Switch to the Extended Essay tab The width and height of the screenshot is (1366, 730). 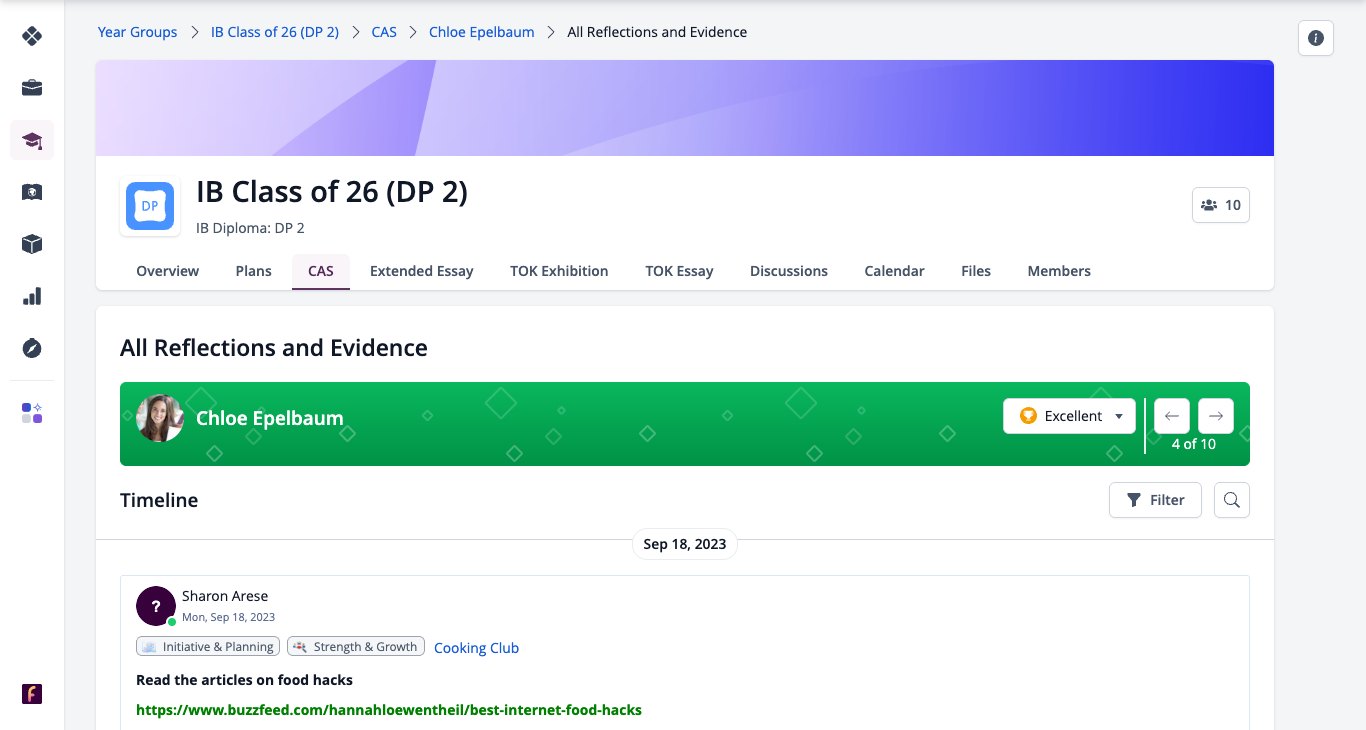[422, 271]
